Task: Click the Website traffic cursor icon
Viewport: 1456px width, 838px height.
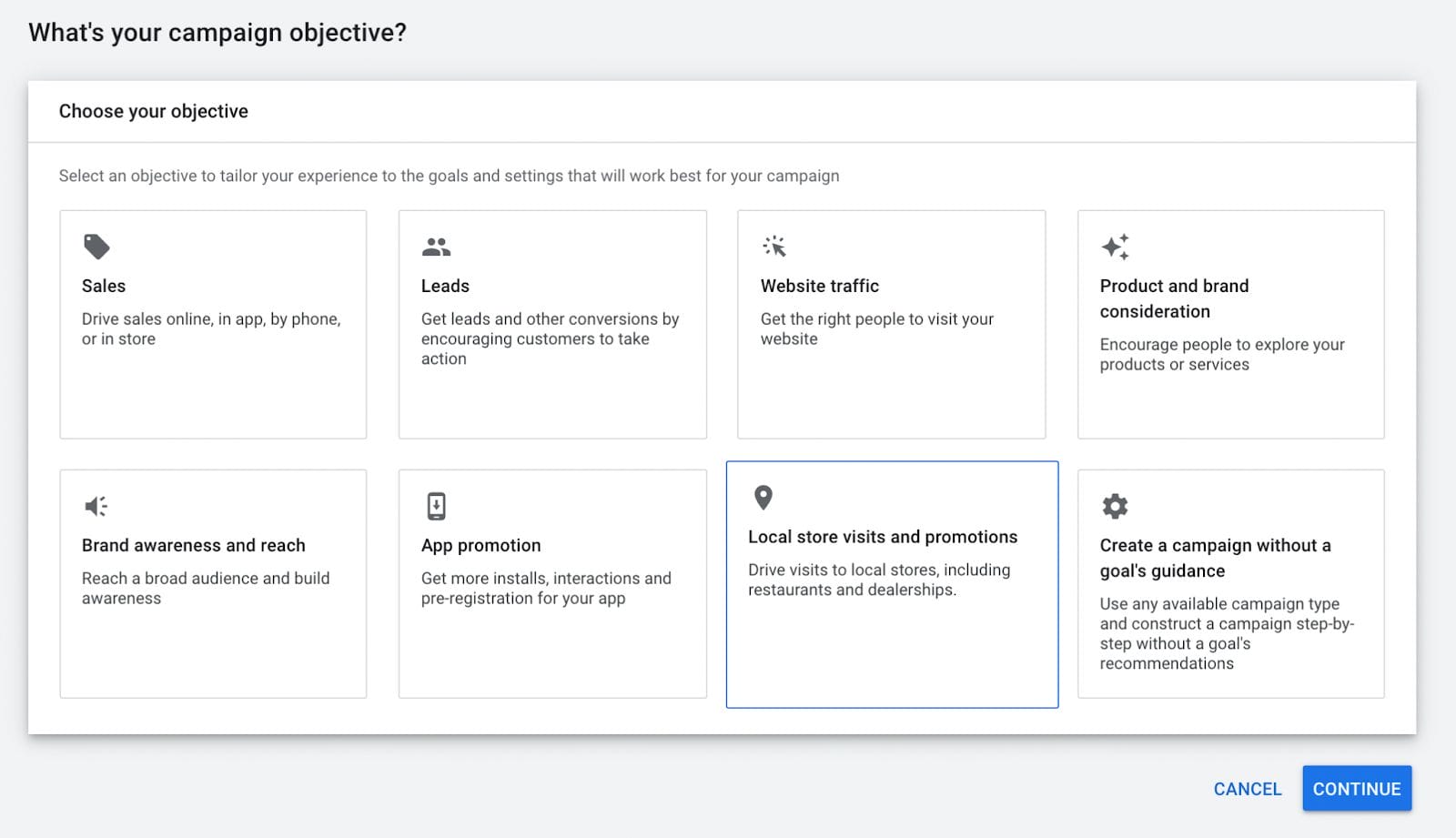Action: pyautogui.click(x=774, y=246)
